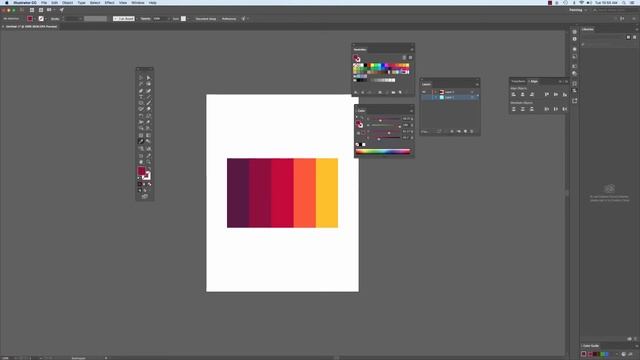
Task: Switch Swatches panel to thumbnail view
Action: pos(410,58)
